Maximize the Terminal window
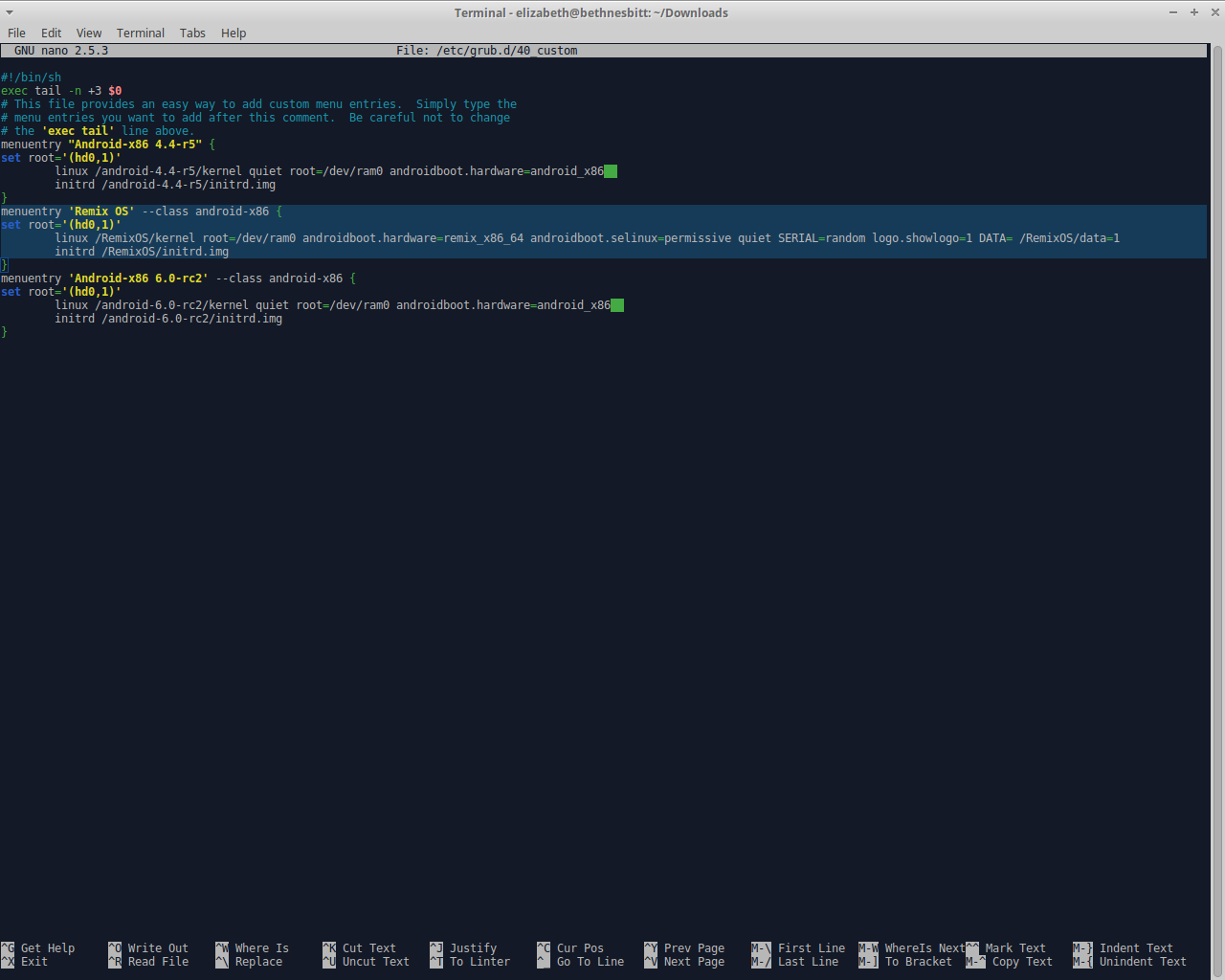 (1194, 12)
